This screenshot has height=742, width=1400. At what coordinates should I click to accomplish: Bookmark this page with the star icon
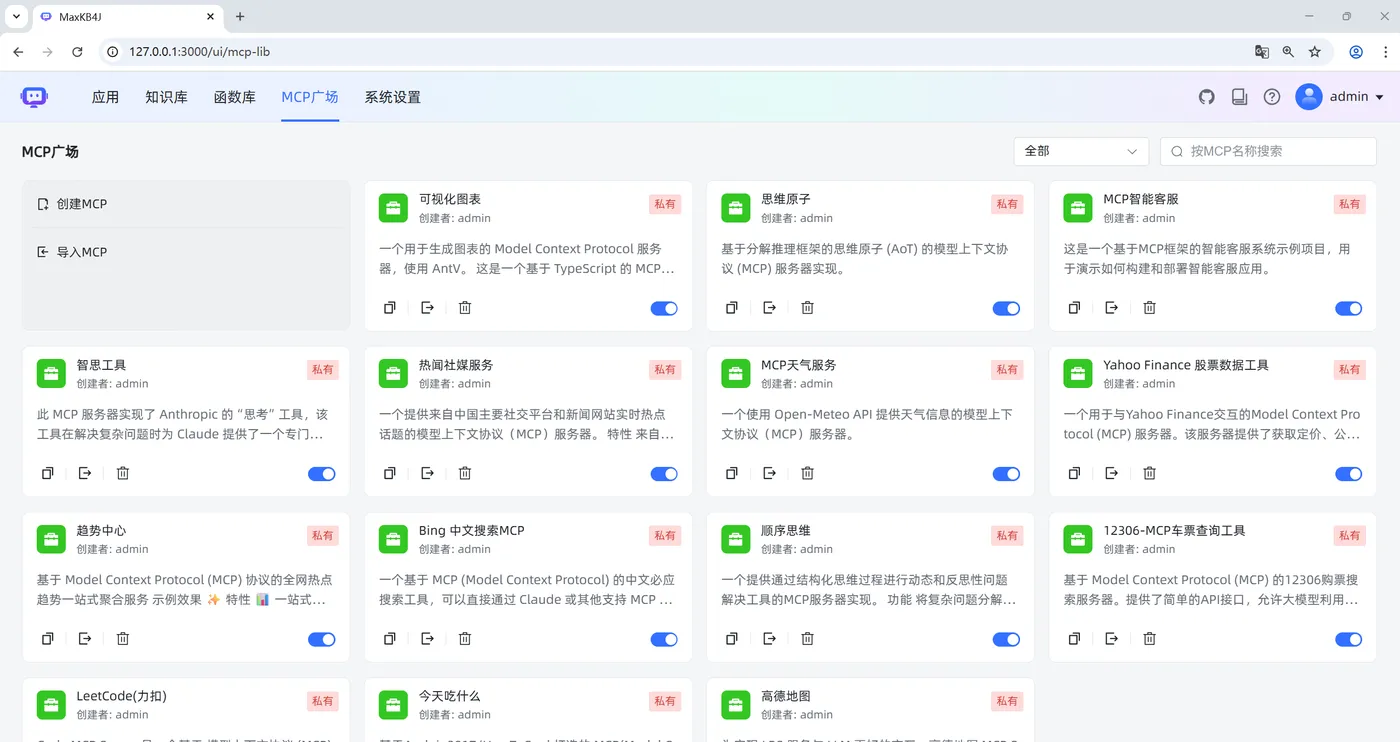(1315, 52)
